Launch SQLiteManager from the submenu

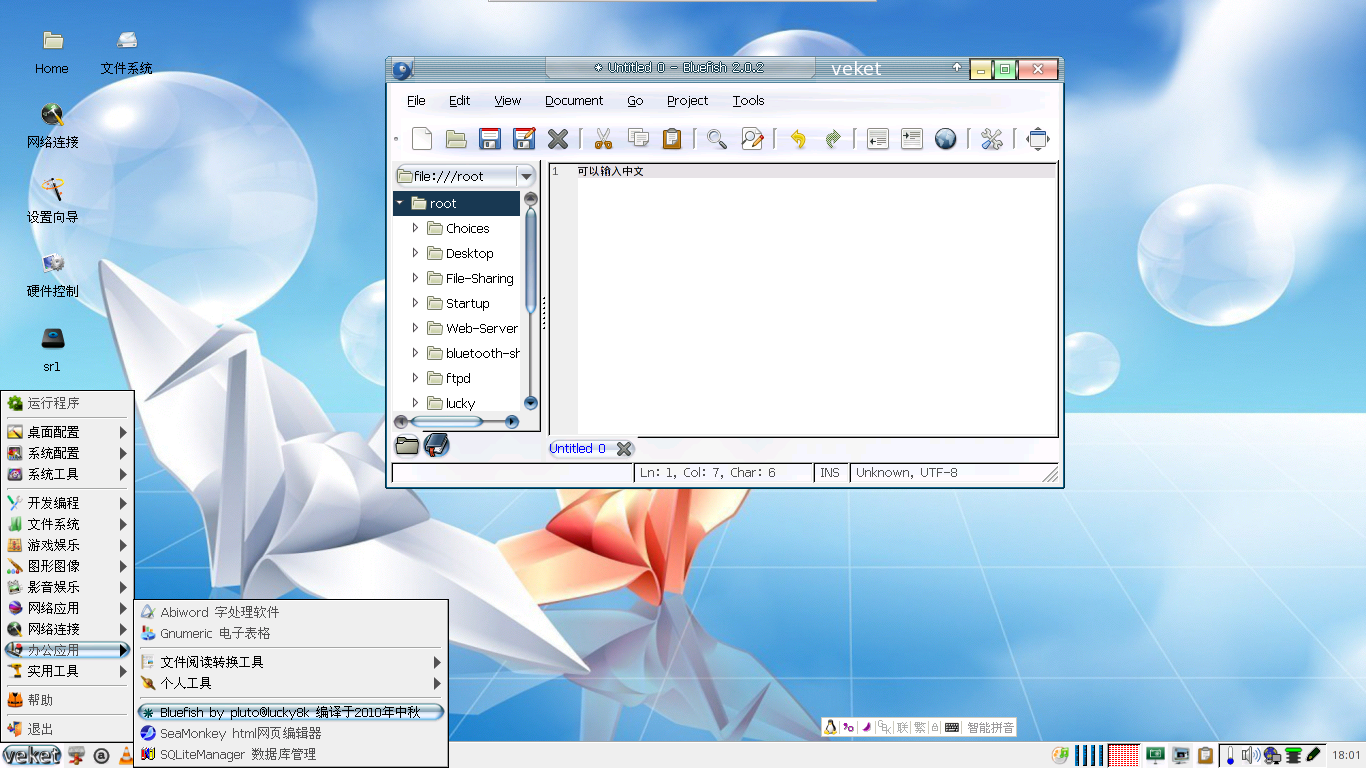point(290,754)
